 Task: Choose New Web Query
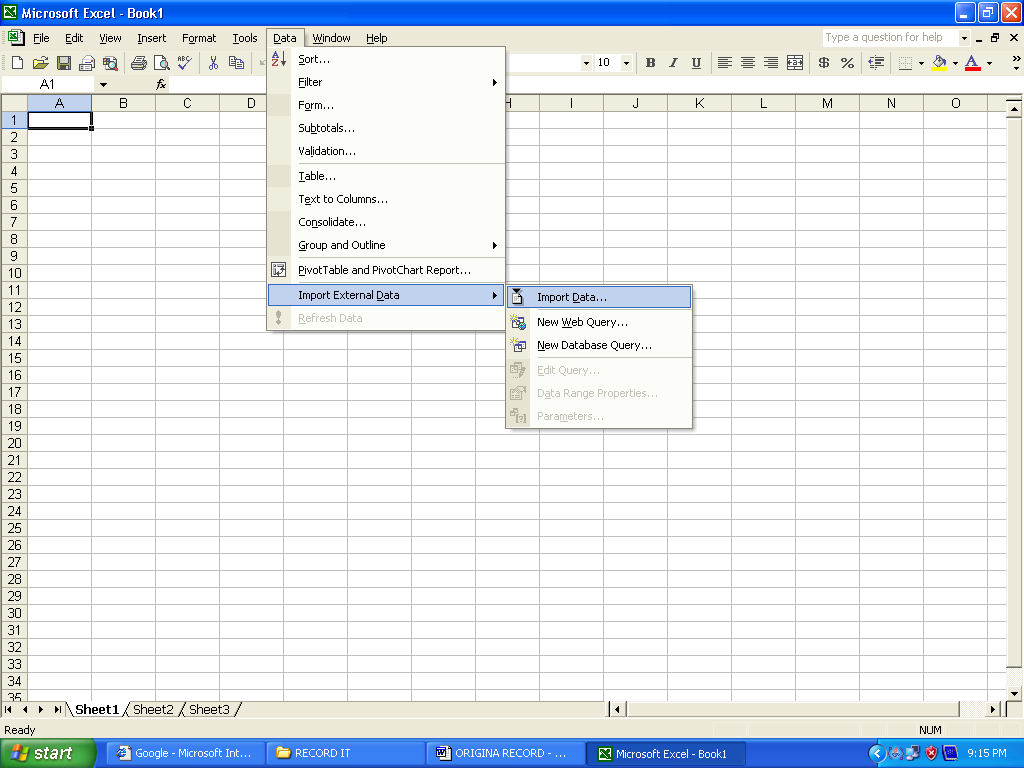(599, 322)
